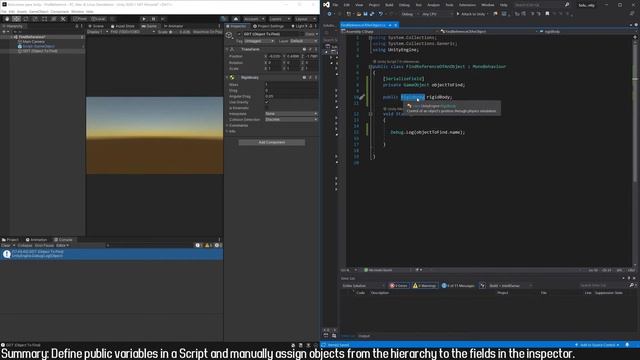Open custom editor tools in Unity
Screen dimensions: 640x360
[63, 19]
